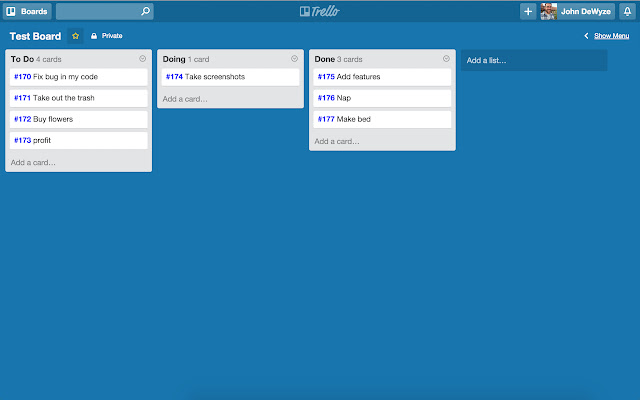640x400 pixels.
Task: Open card #173 profit
Action: (78, 140)
